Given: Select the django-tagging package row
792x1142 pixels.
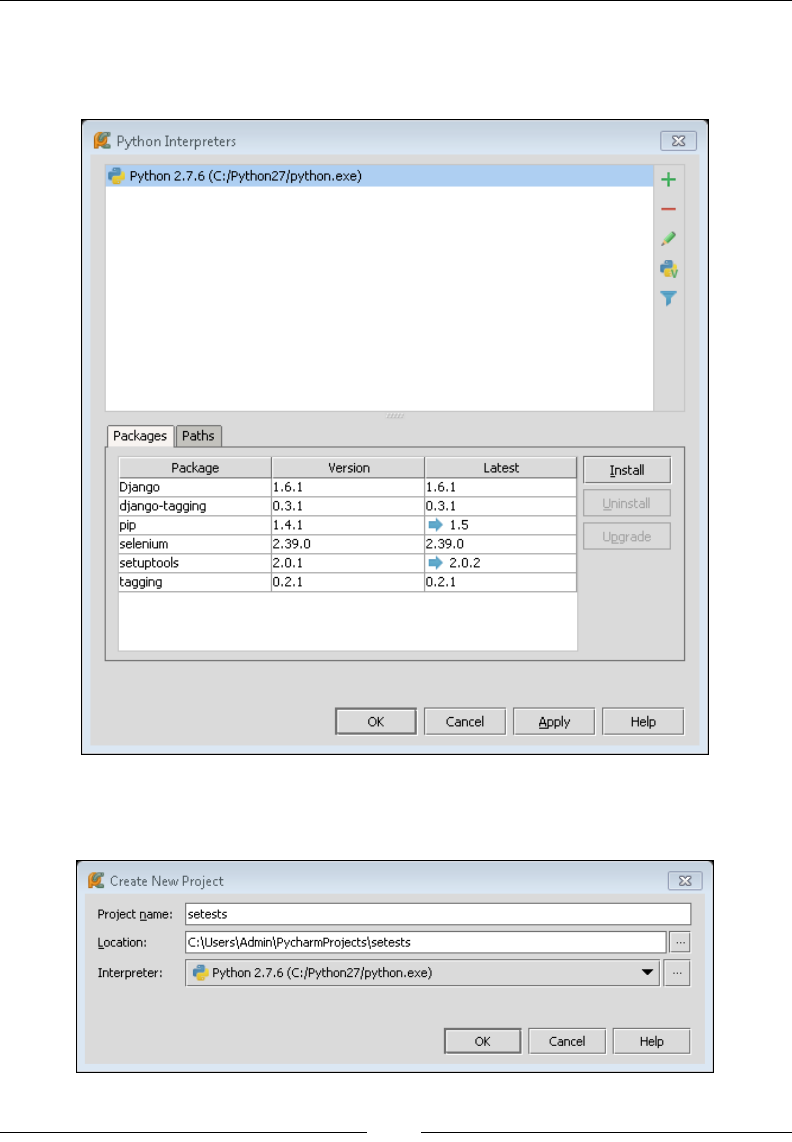Looking at the screenshot, I should point(348,506).
